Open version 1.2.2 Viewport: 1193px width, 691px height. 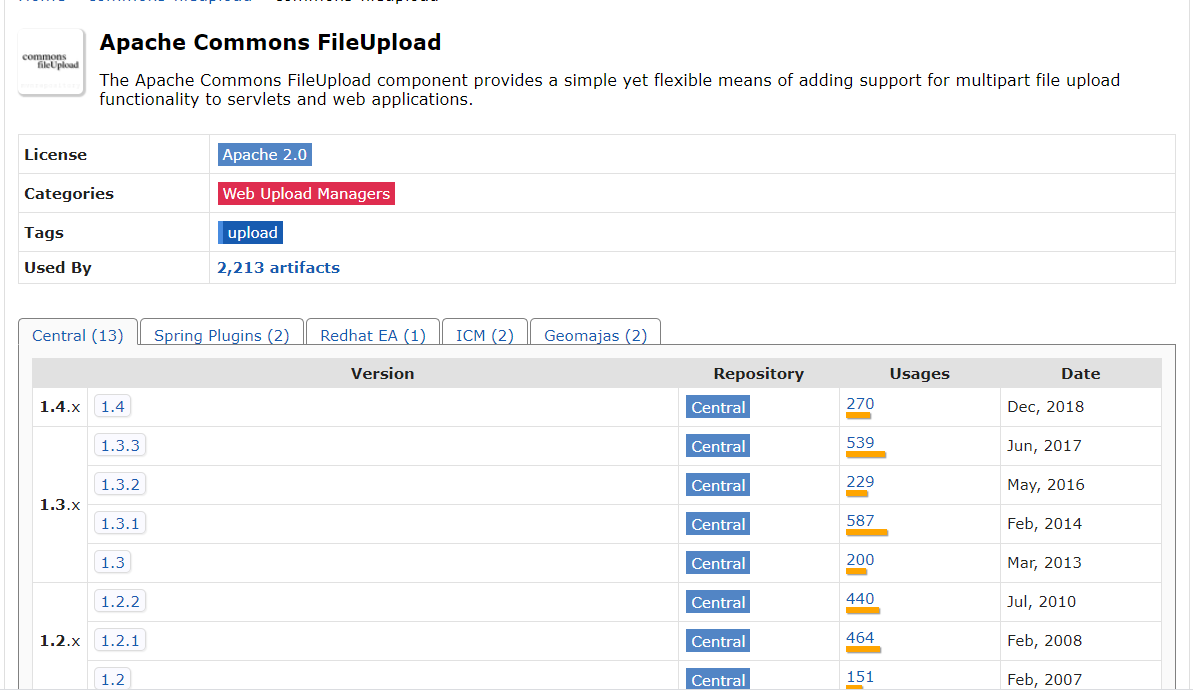(120, 601)
